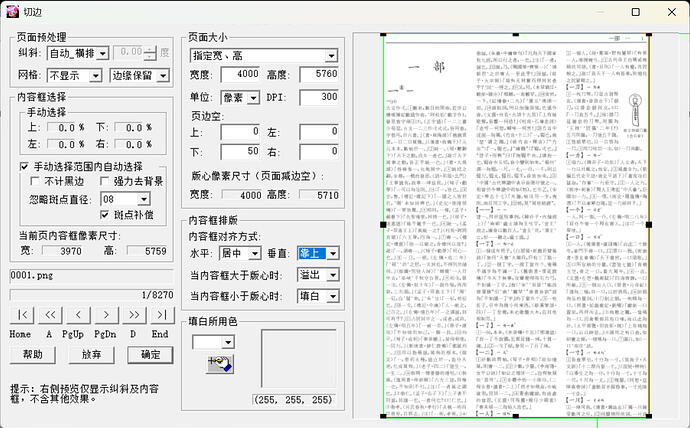Click the 宽度 input field 4000
This screenshot has height=428, width=690.
pyautogui.click(x=240, y=74)
